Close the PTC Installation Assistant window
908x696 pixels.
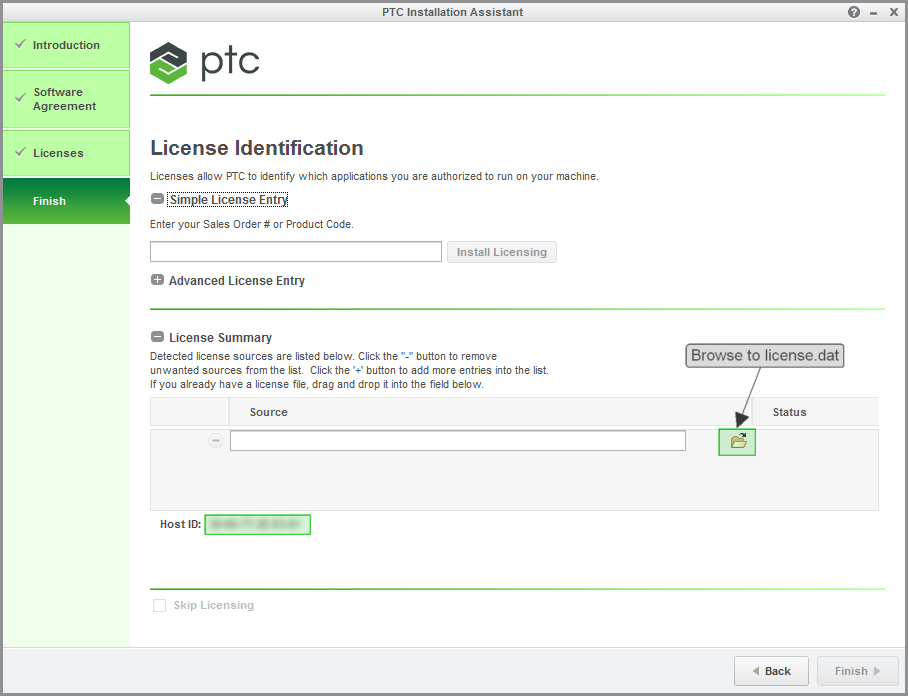pyautogui.click(x=894, y=12)
